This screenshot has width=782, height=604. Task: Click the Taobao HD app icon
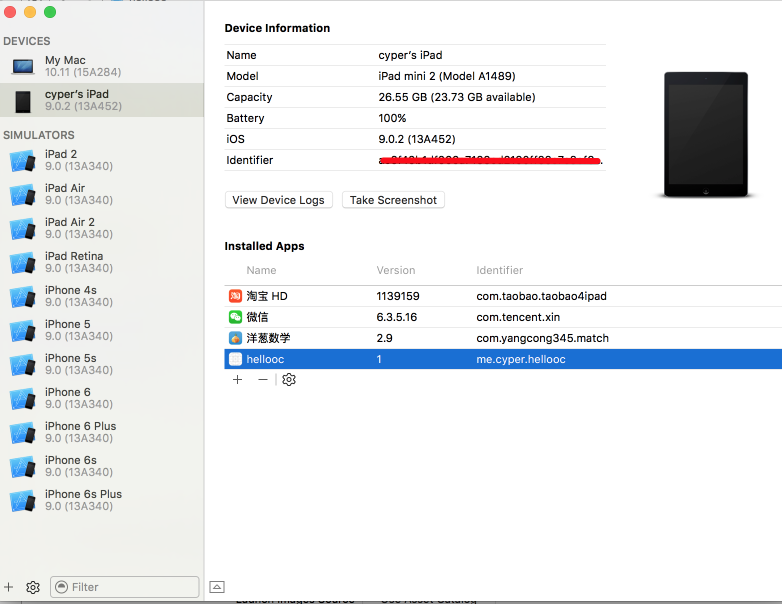coord(235,296)
